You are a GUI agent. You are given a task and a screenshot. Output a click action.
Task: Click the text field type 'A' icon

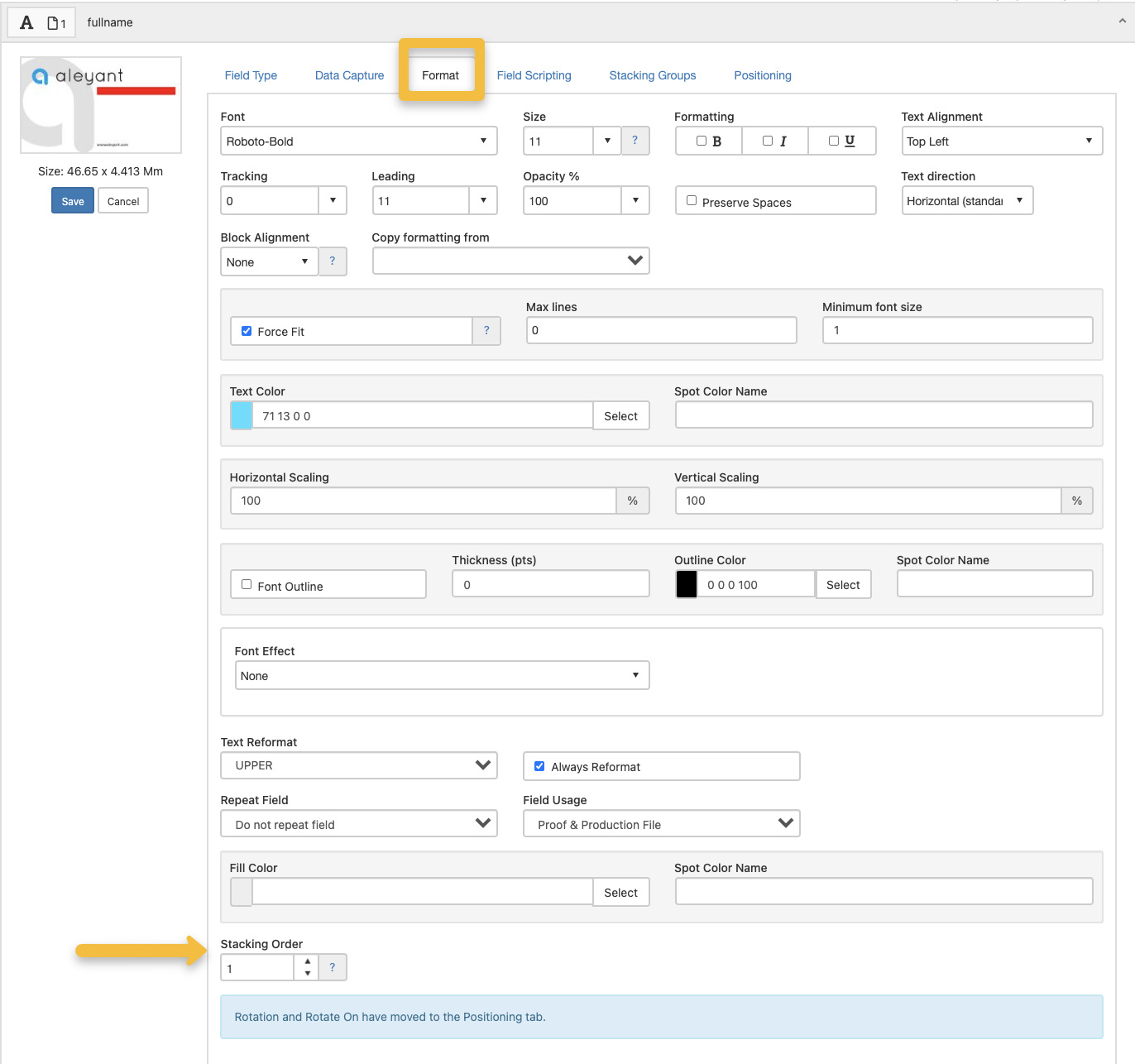point(26,22)
